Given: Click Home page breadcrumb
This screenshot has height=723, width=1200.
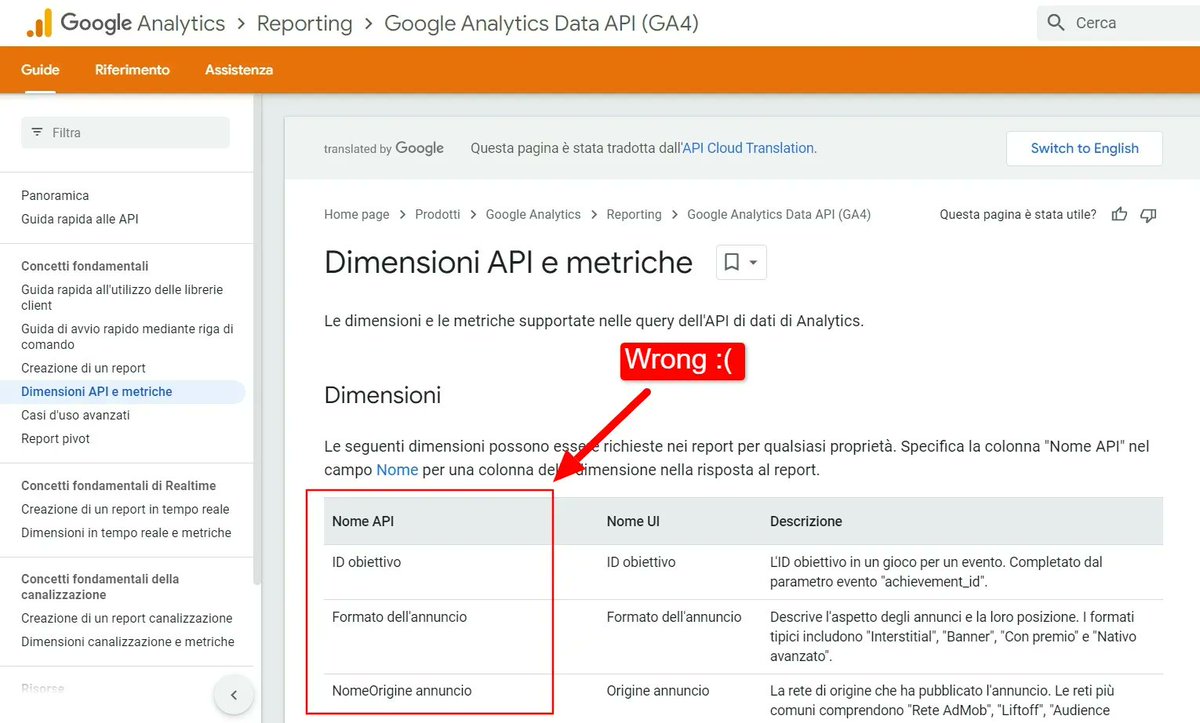Looking at the screenshot, I should 357,214.
